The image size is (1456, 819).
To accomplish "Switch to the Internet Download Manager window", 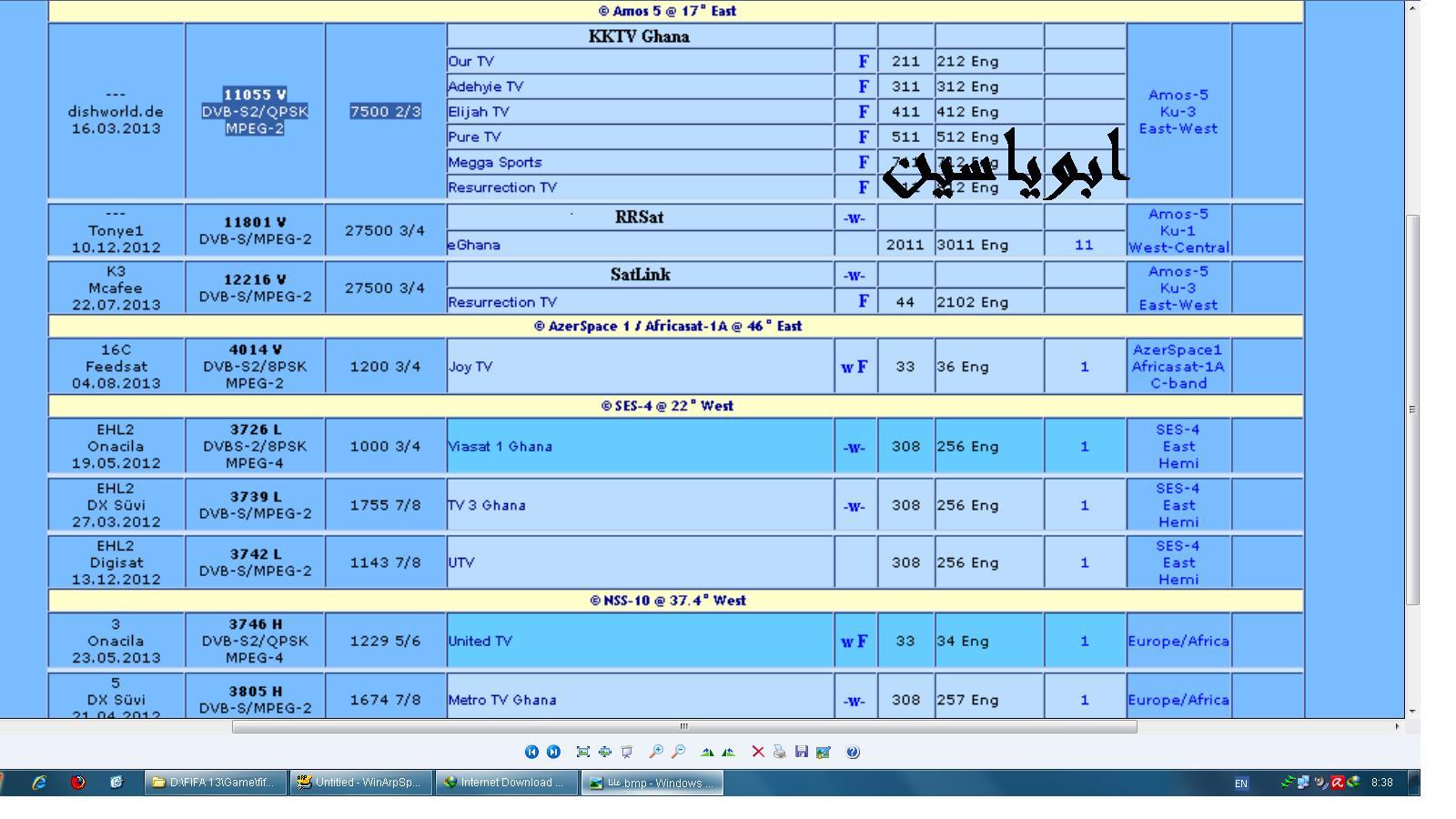I will click(506, 783).
